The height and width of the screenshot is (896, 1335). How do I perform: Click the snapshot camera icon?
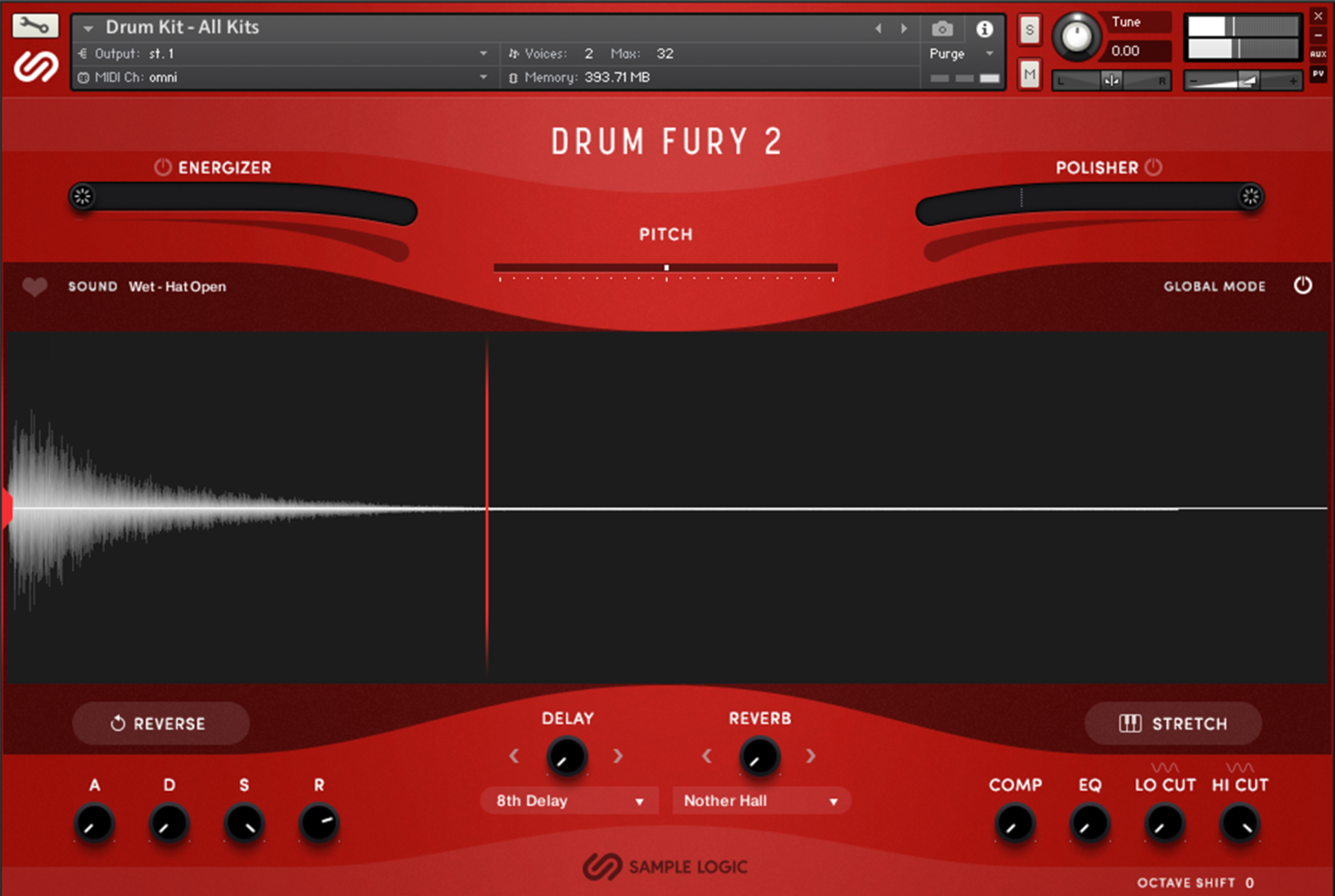tap(942, 28)
